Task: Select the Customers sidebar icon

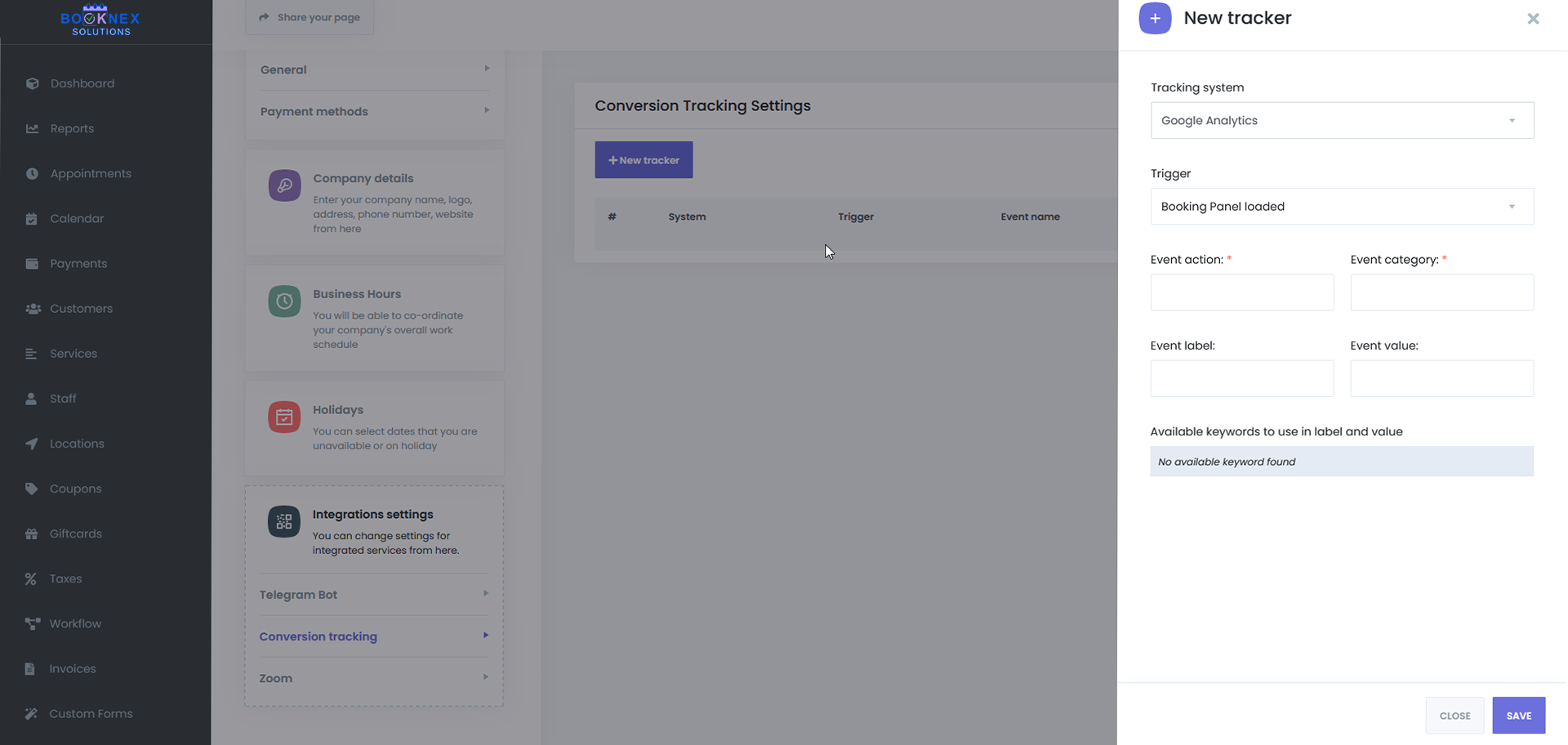Action: 33,309
